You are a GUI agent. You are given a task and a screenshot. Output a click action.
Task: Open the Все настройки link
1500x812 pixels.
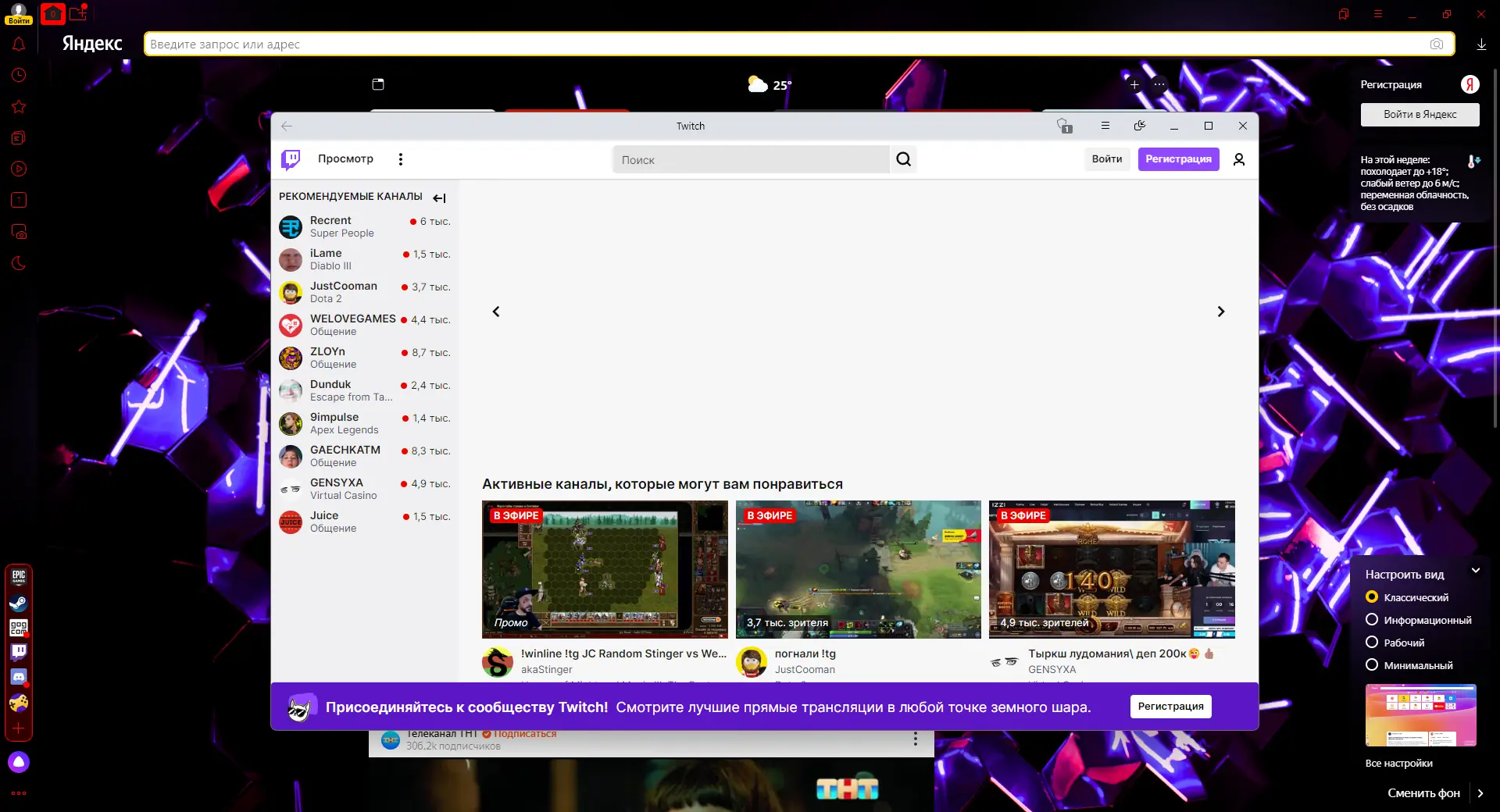pos(1398,764)
